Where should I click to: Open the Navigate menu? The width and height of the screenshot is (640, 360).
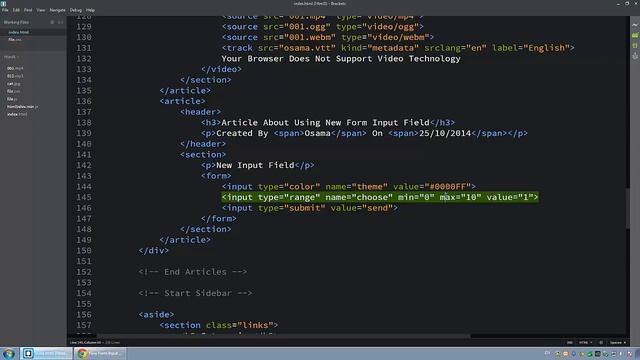[57, 10]
